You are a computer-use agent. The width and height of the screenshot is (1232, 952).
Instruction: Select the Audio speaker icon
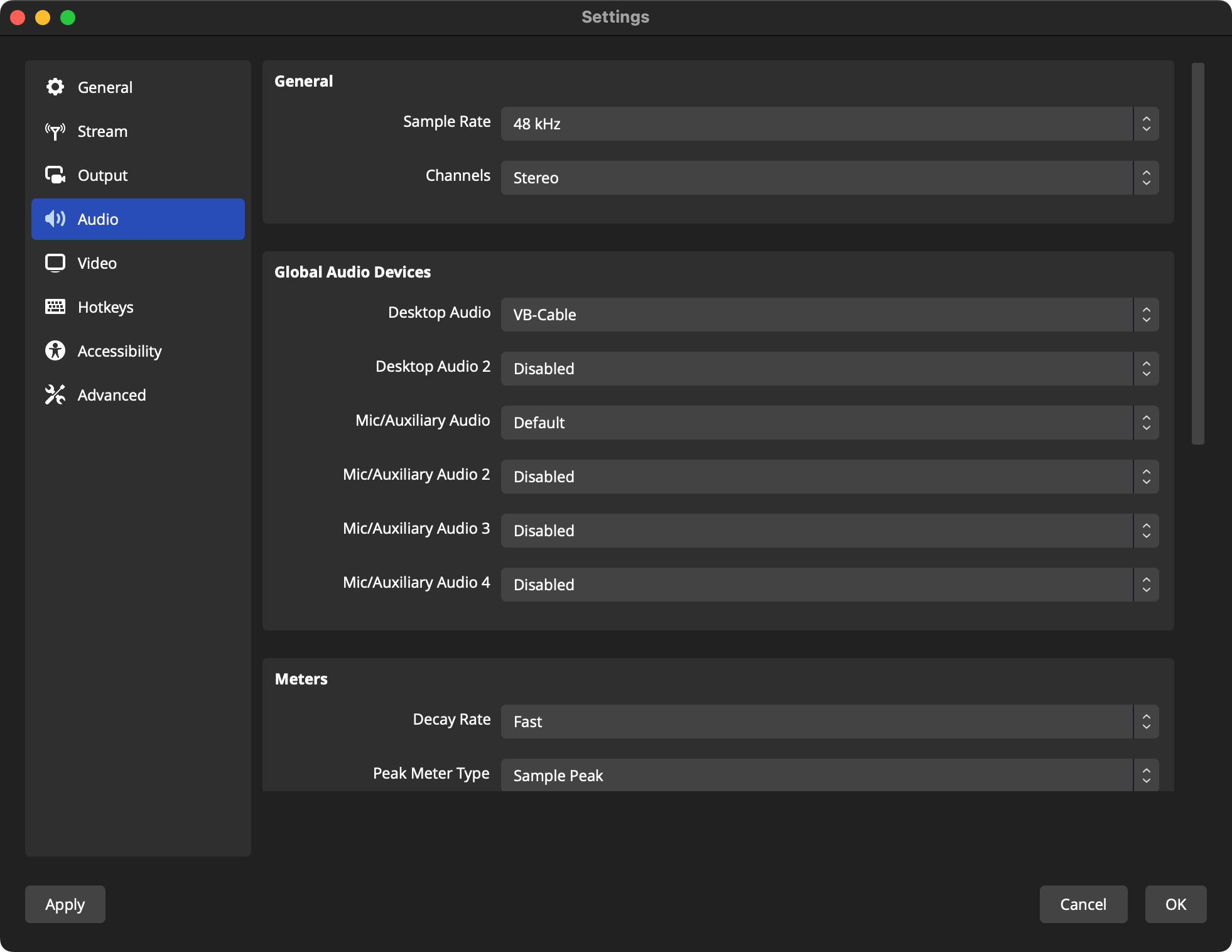pos(55,219)
